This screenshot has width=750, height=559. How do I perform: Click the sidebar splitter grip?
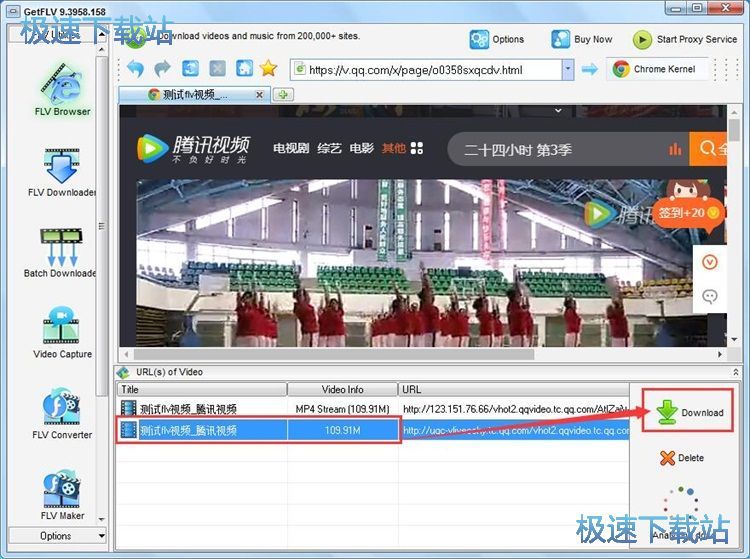click(101, 226)
